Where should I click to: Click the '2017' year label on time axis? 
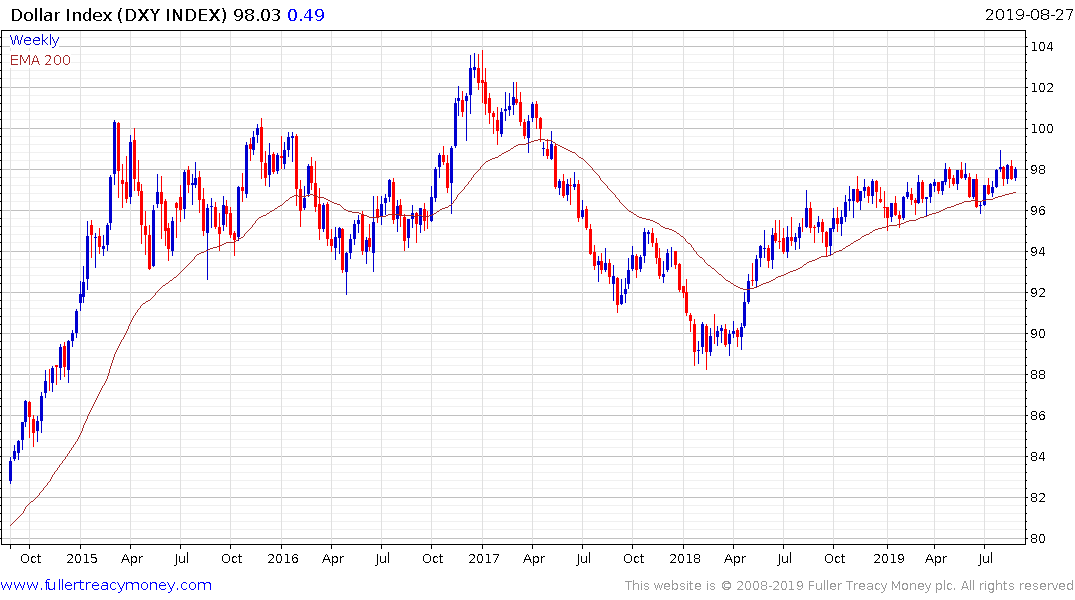[x=484, y=559]
